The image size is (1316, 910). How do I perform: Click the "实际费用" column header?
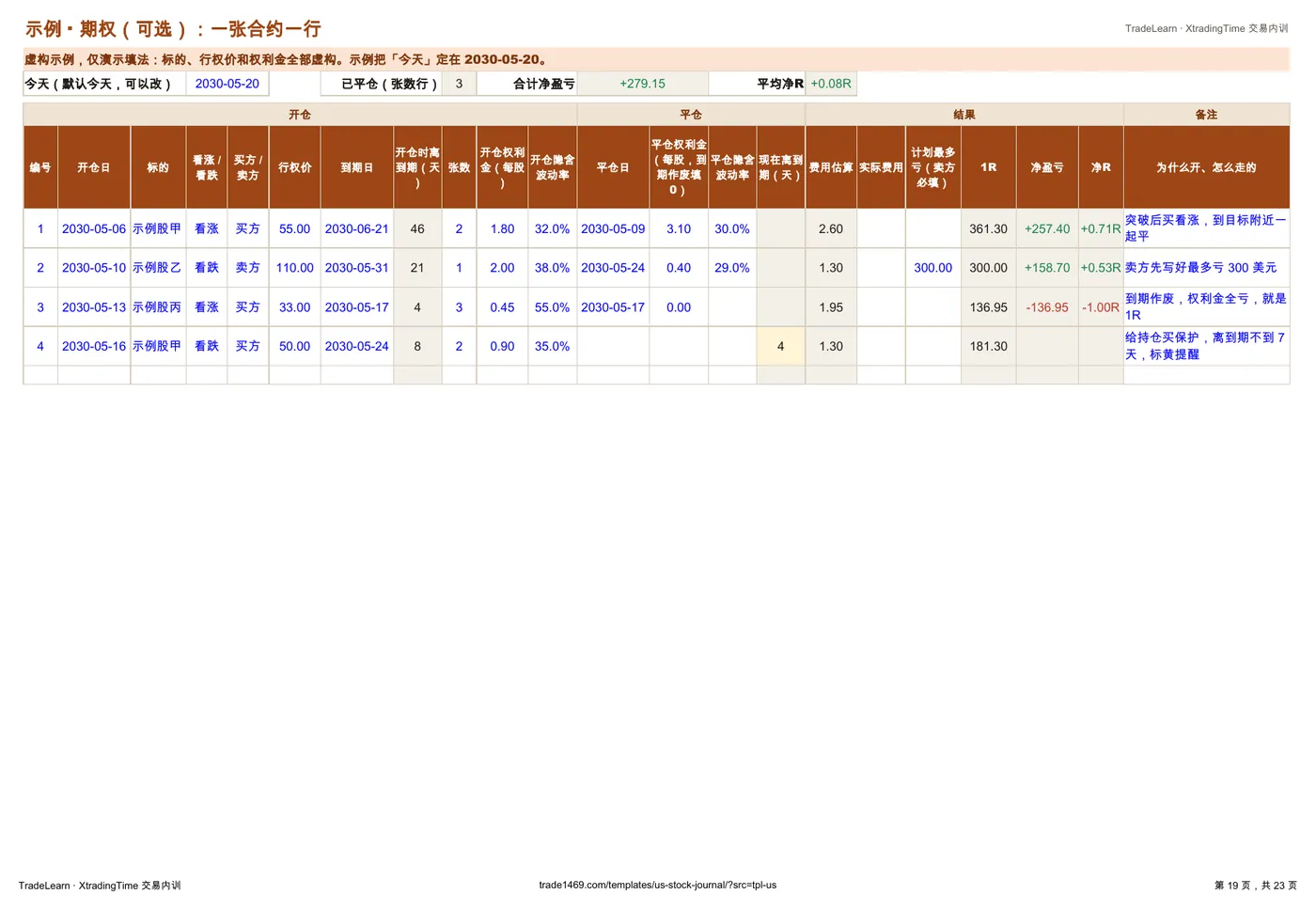(x=881, y=167)
